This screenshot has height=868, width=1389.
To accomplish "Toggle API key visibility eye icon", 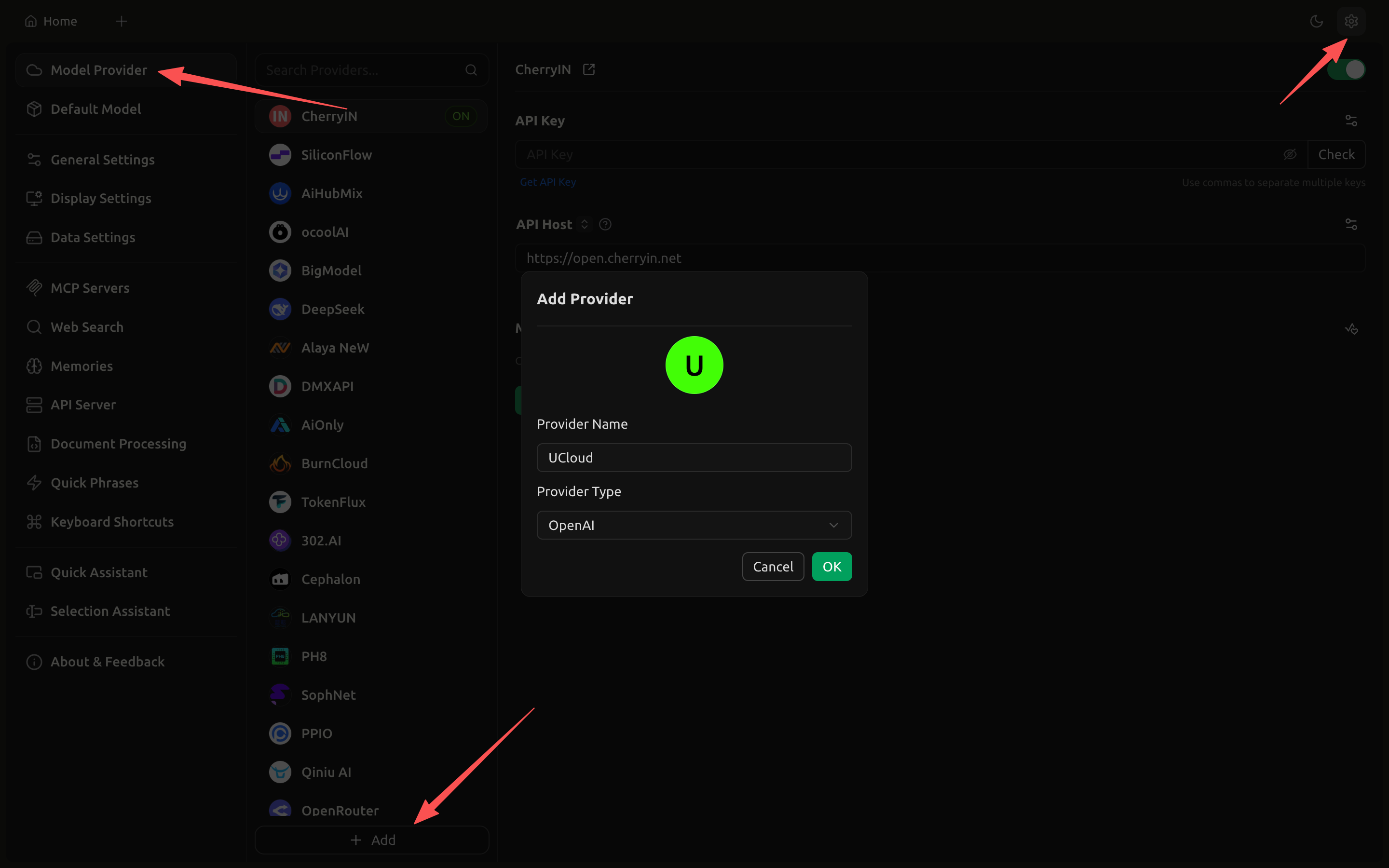I will coord(1290,154).
